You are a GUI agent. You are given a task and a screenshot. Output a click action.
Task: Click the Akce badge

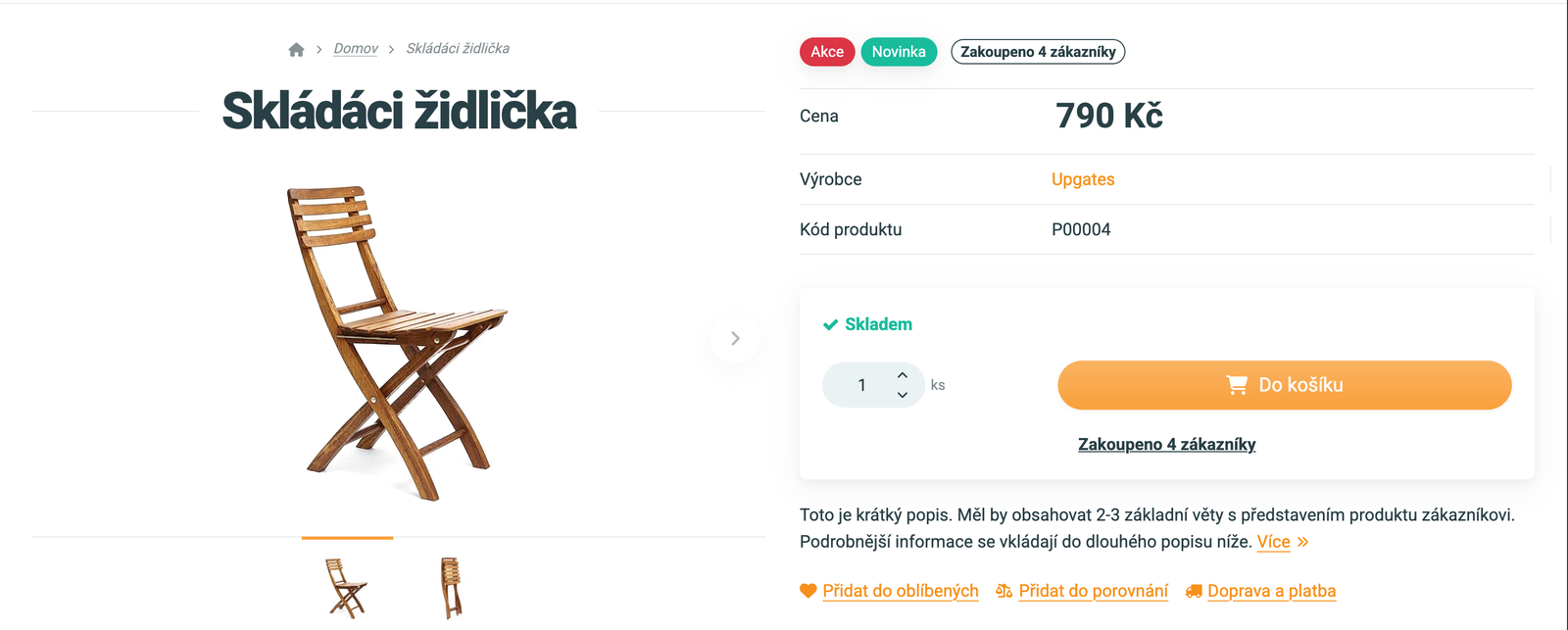(826, 52)
